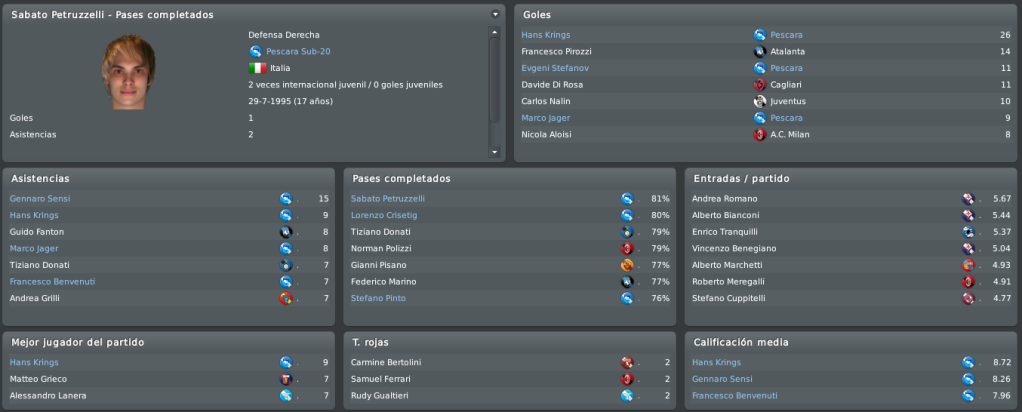This screenshot has height=412, width=1022.
Task: Click the player info scrollbar down arrow
Action: coord(495,152)
